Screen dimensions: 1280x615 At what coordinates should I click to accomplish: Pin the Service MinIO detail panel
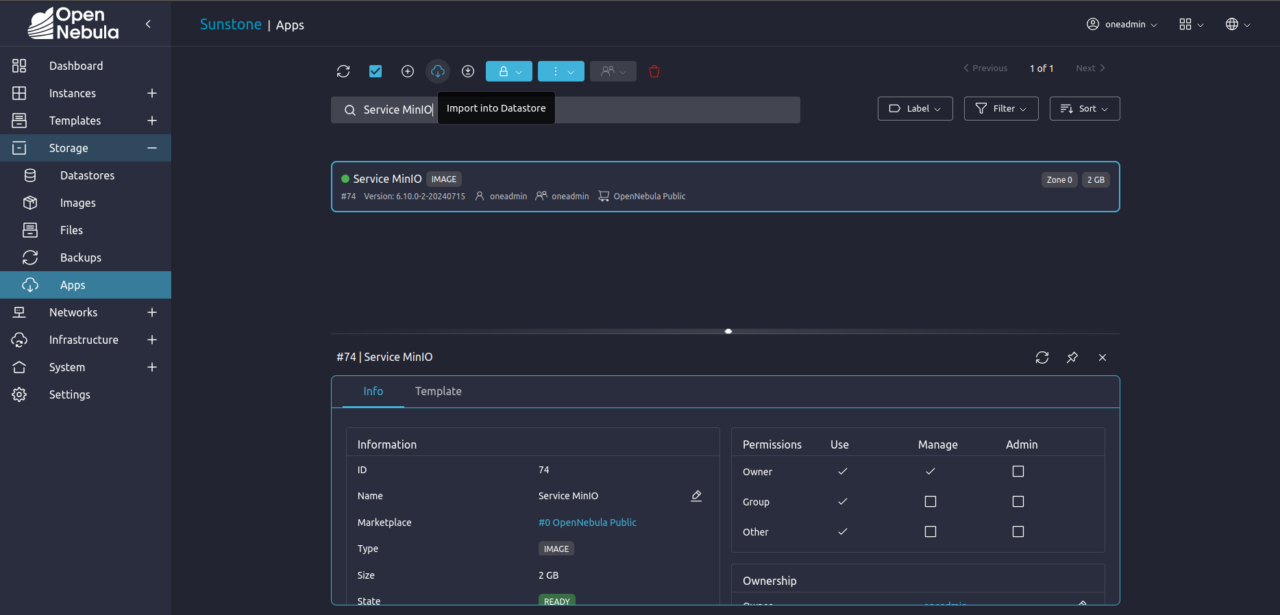pos(1071,357)
